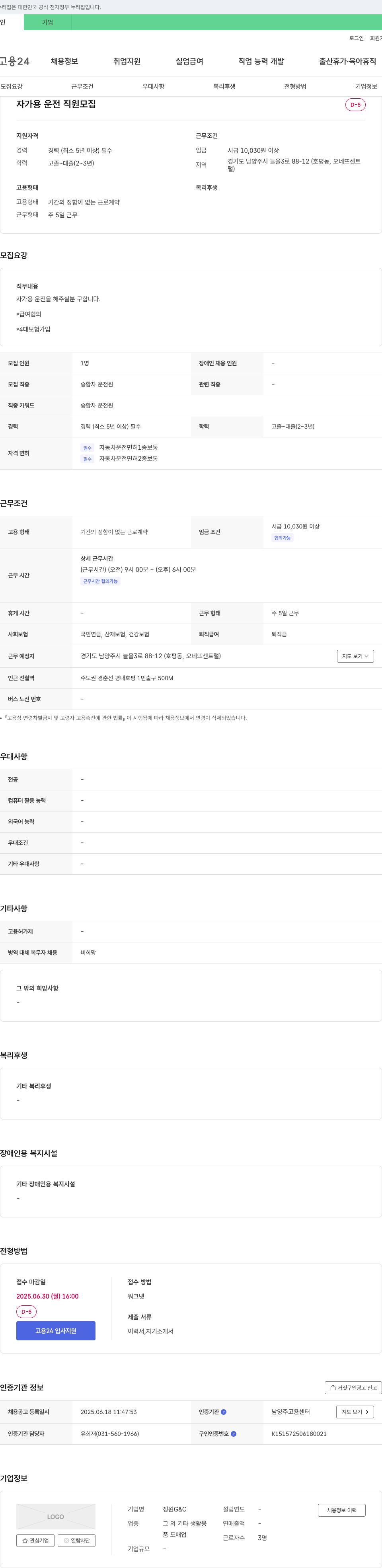Click registration date 2025.06.18 11:47:53
The height and width of the screenshot is (1568, 382).
click(x=108, y=1412)
